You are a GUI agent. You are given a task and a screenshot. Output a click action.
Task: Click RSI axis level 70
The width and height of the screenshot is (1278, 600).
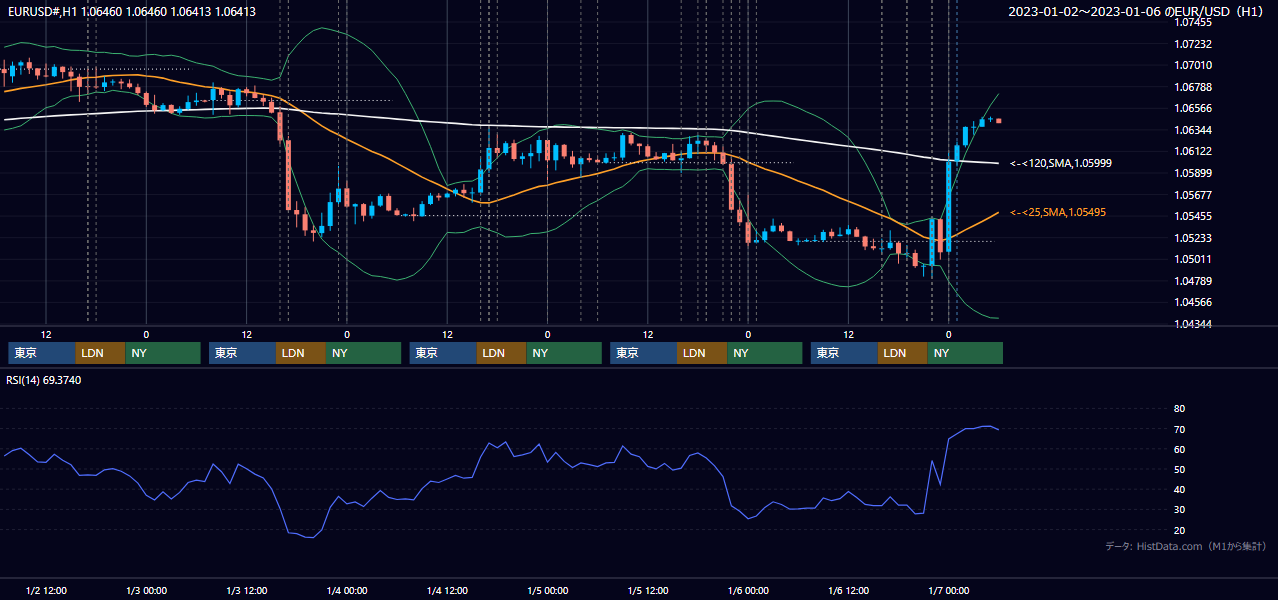tap(1179, 429)
